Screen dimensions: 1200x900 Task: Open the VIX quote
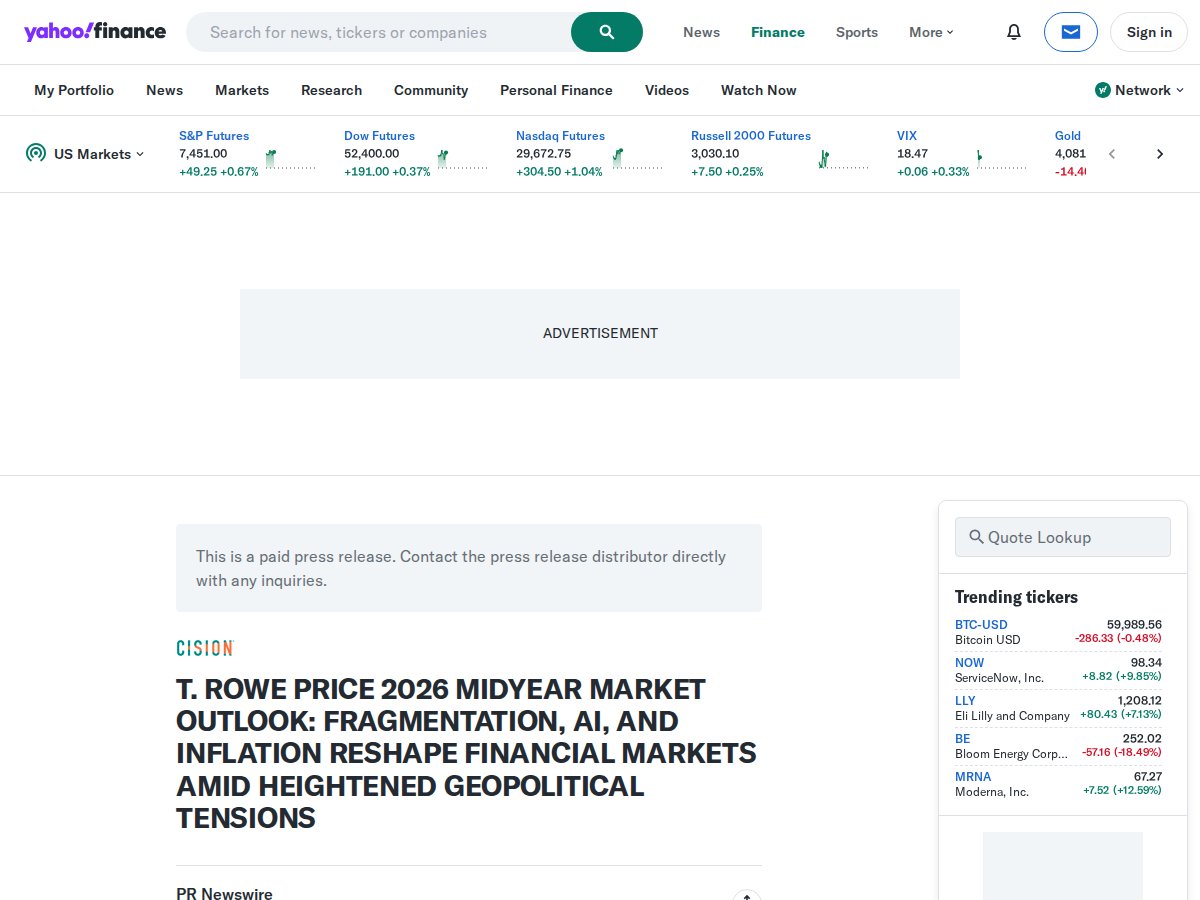pyautogui.click(x=907, y=136)
